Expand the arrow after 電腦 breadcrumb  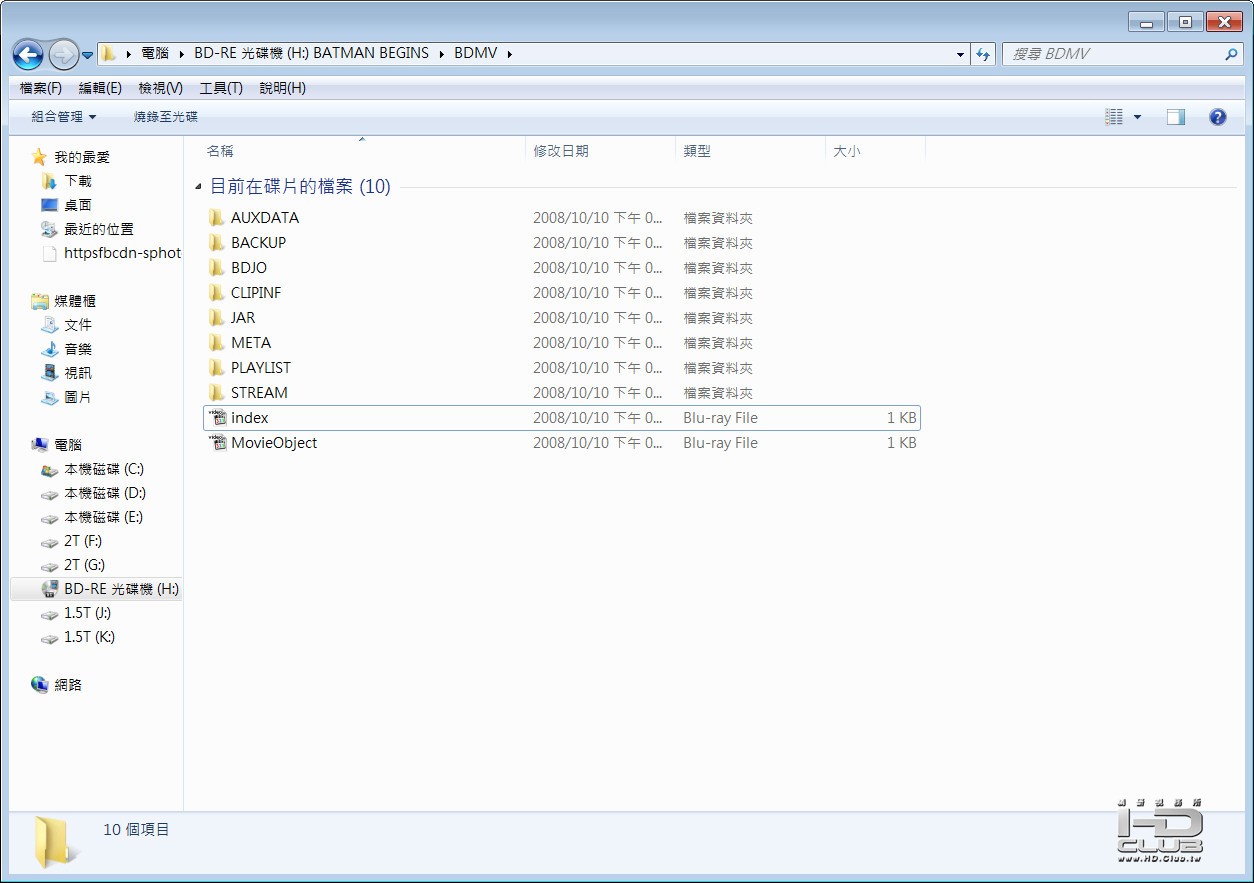(182, 54)
